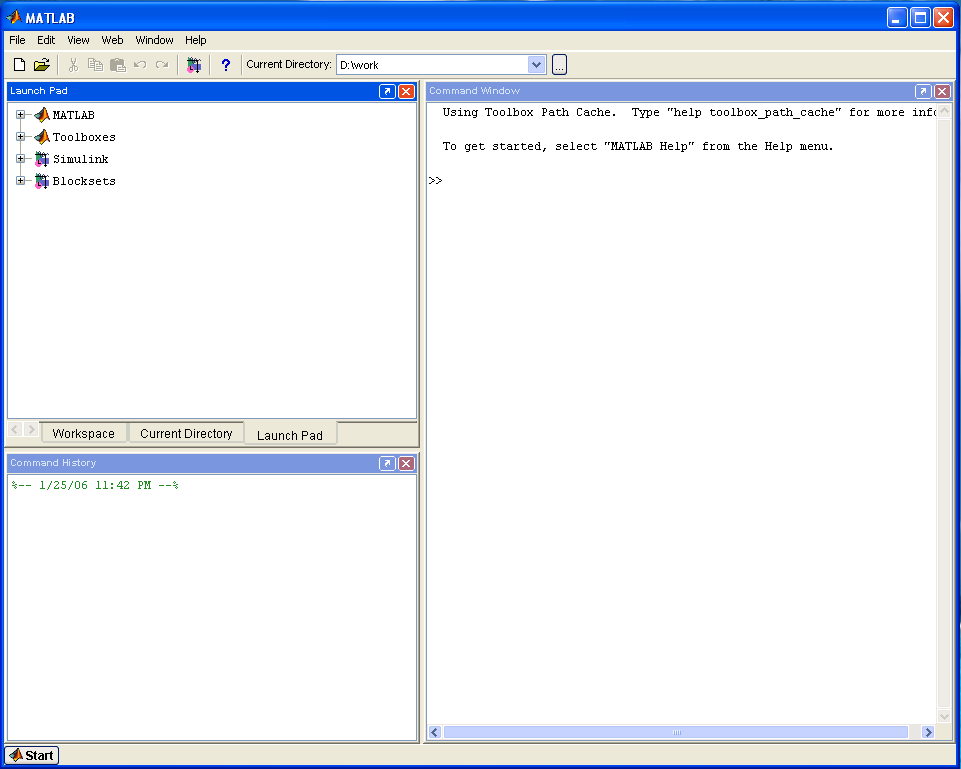Launch Simulink from the toolbar icon
The image size is (961, 769).
[194, 64]
